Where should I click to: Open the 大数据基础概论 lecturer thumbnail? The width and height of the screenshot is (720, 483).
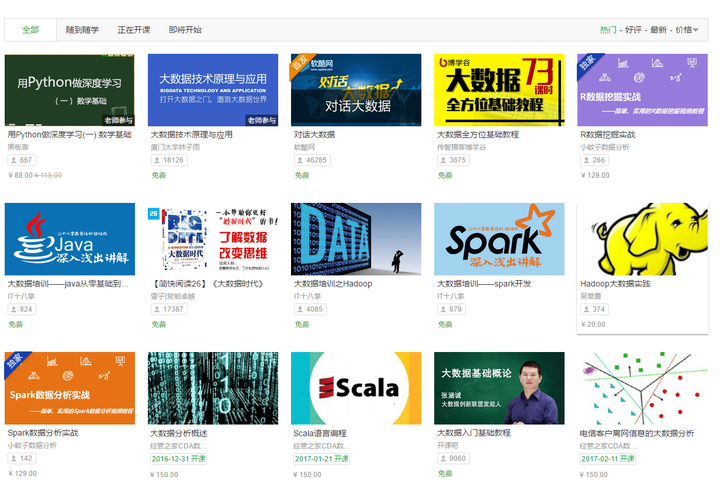500,388
